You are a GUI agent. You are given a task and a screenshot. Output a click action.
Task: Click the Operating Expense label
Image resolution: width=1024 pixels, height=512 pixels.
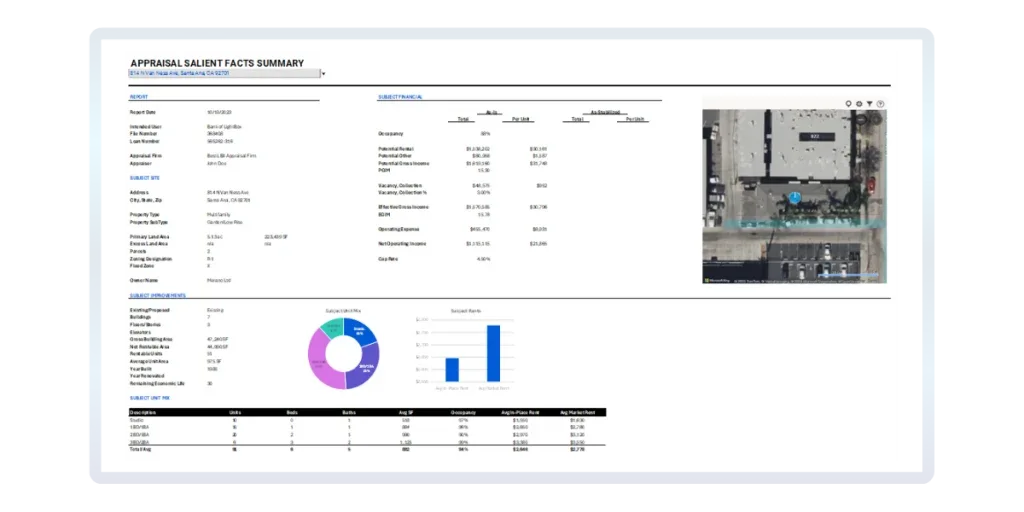[x=398, y=229]
